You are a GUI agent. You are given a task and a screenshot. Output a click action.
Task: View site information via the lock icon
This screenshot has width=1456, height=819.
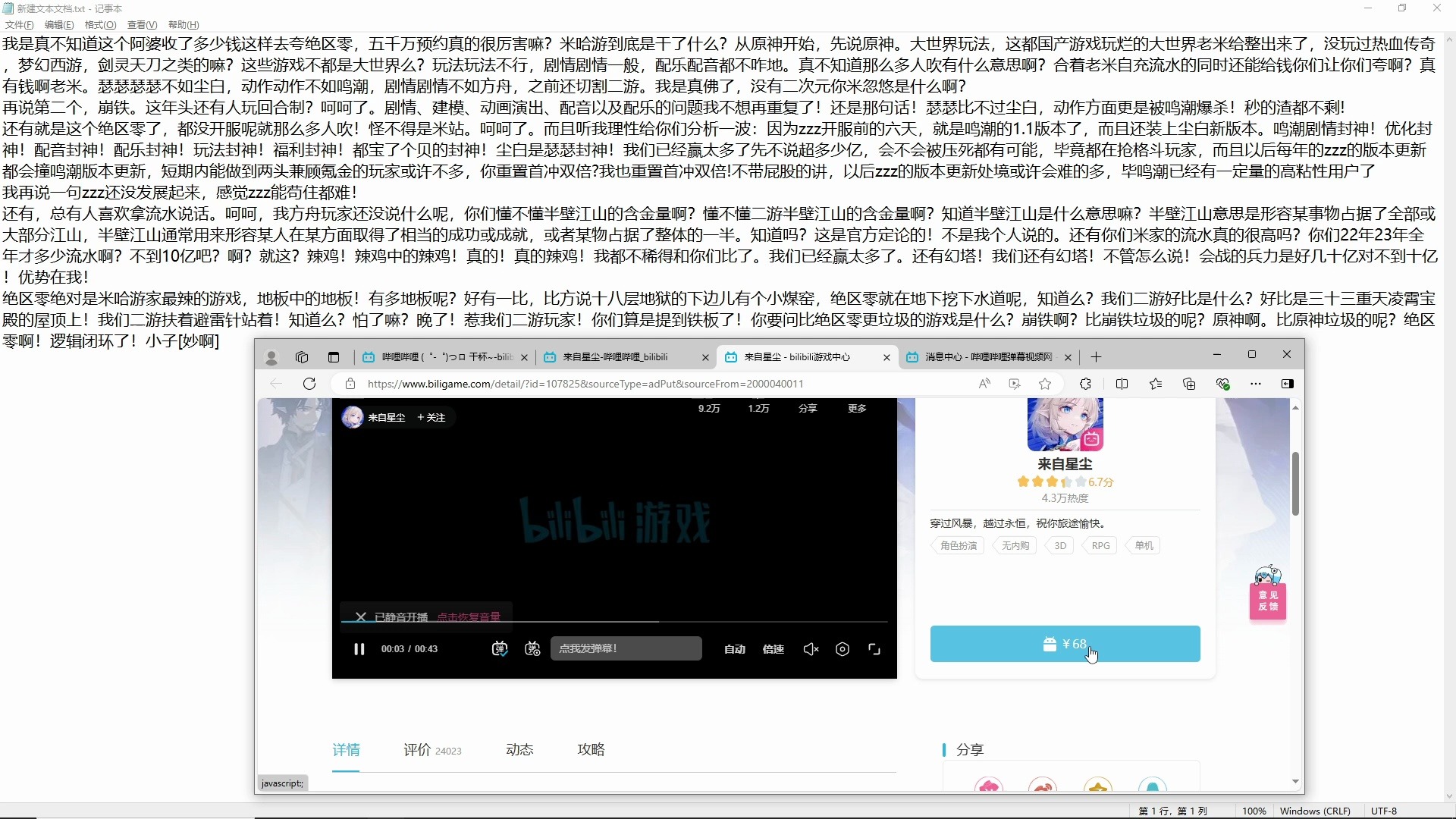350,384
